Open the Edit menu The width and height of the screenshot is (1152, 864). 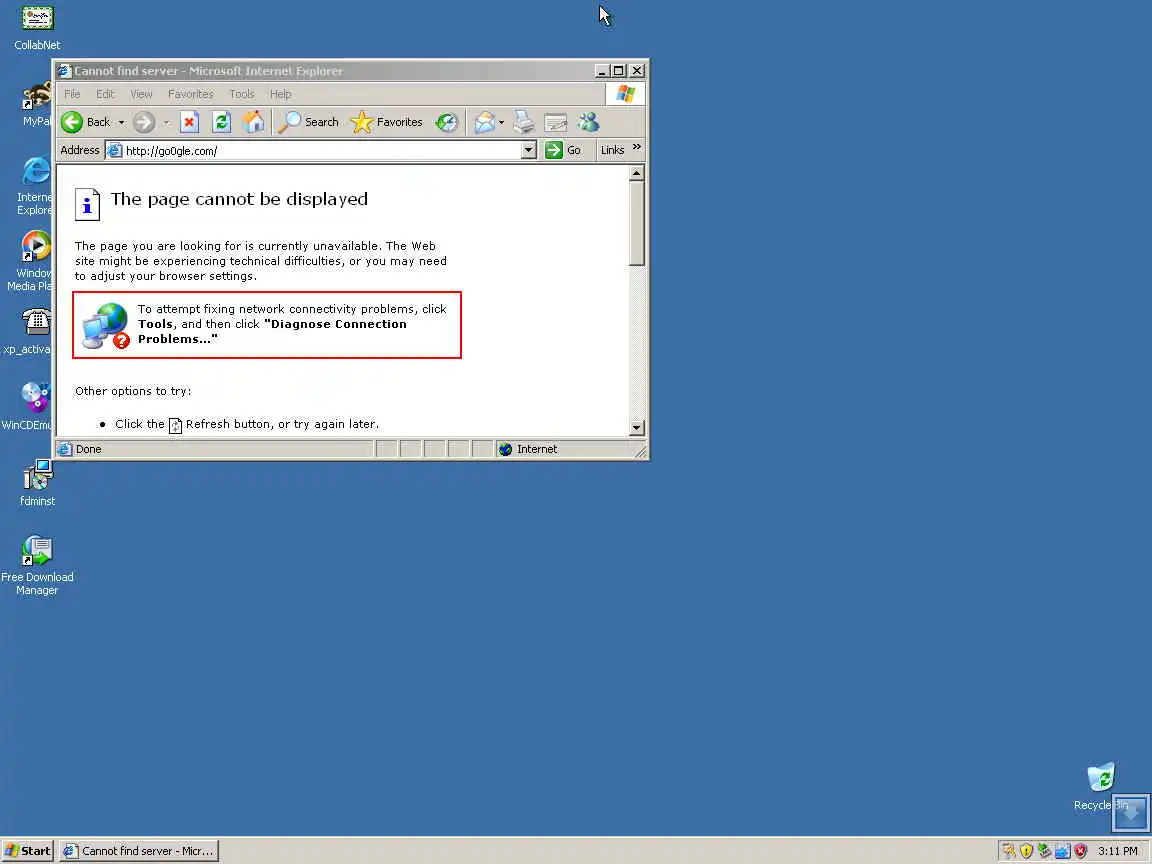(105, 94)
